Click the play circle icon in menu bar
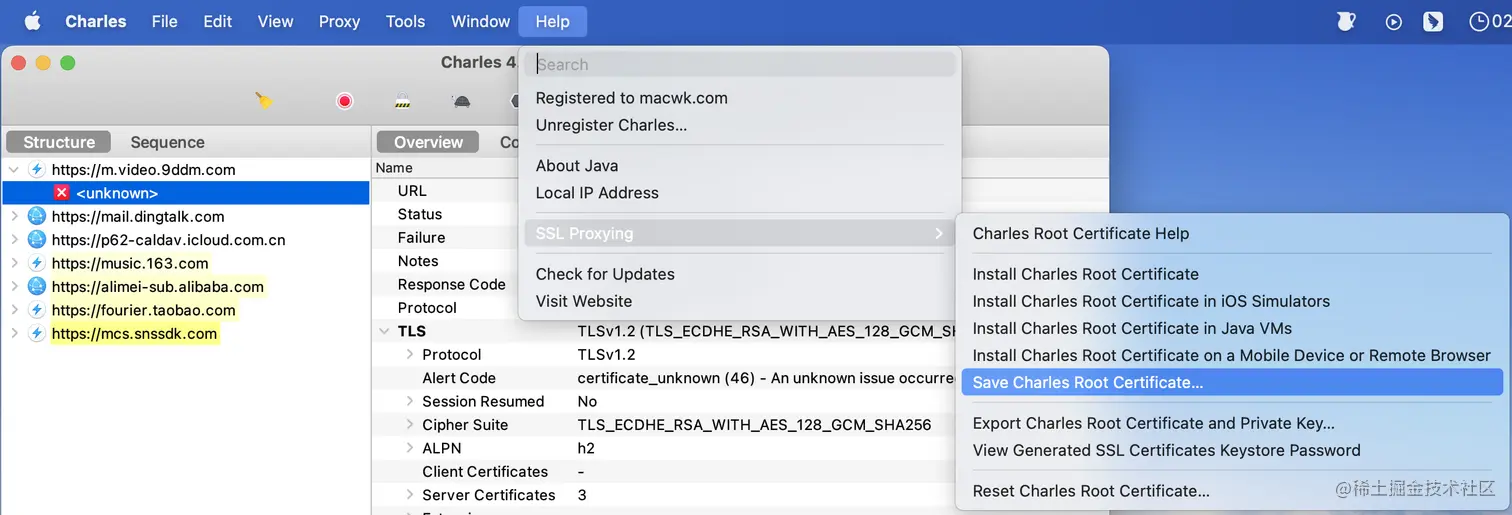1512x515 pixels. click(1393, 21)
